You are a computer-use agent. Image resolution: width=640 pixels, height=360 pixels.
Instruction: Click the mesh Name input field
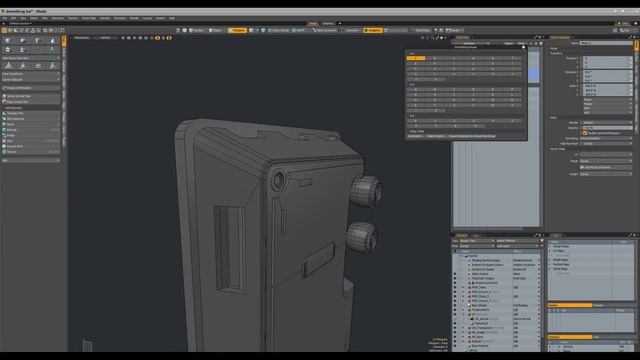point(607,43)
